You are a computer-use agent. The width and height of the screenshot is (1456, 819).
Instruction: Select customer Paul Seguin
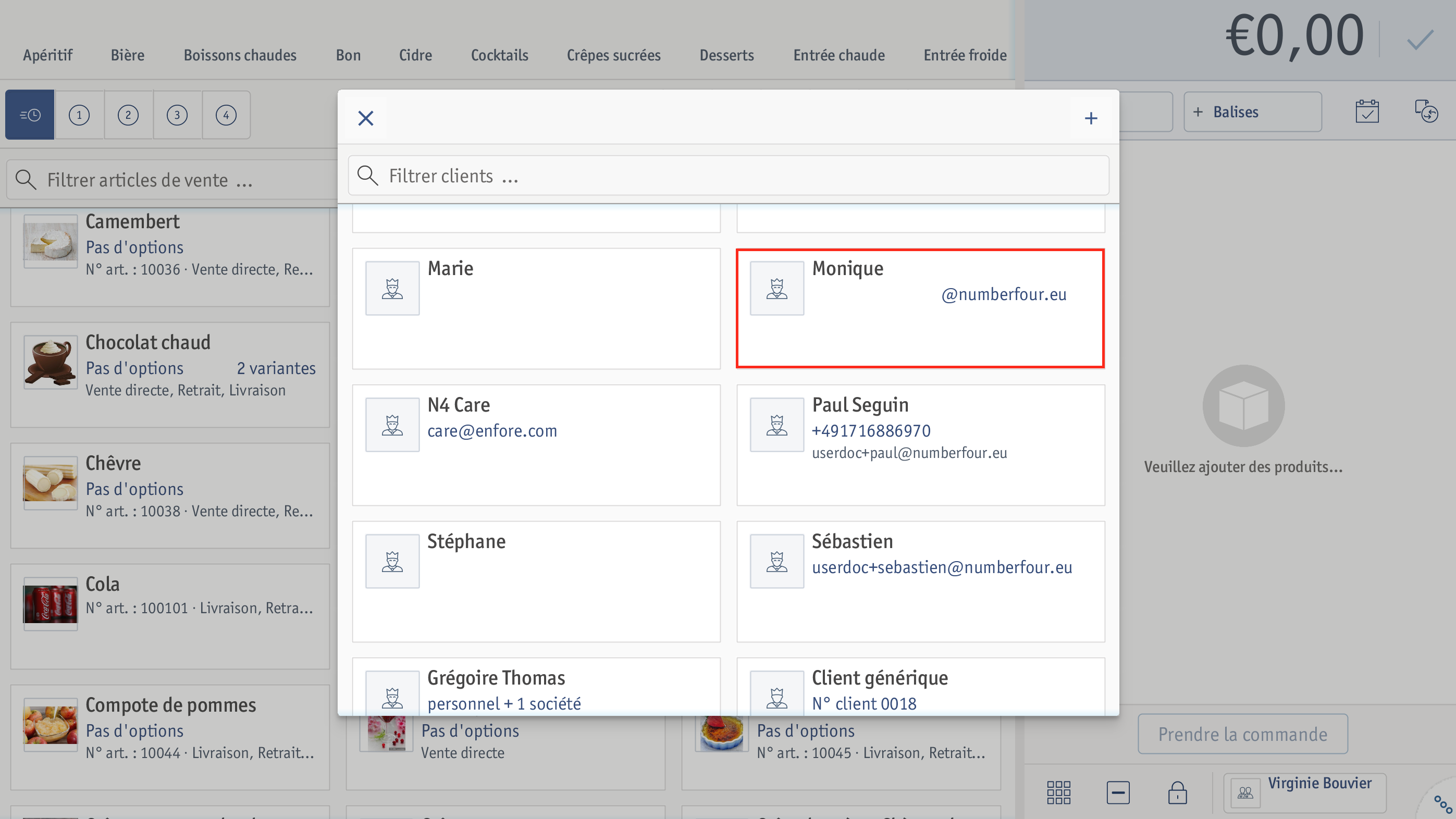pyautogui.click(x=920, y=445)
